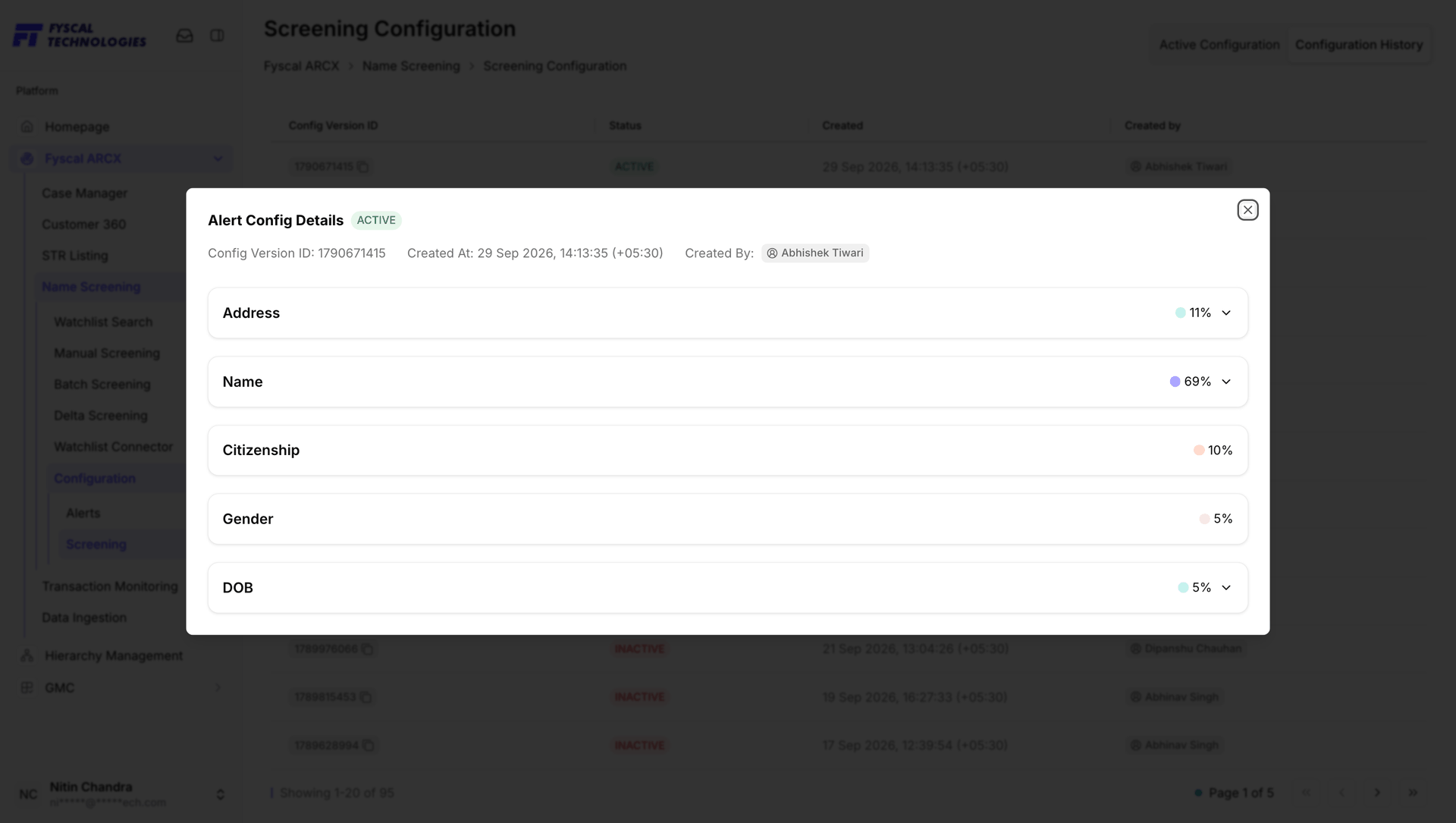The width and height of the screenshot is (1456, 823).
Task: Copy config version ID 1789628994
Action: point(368,746)
